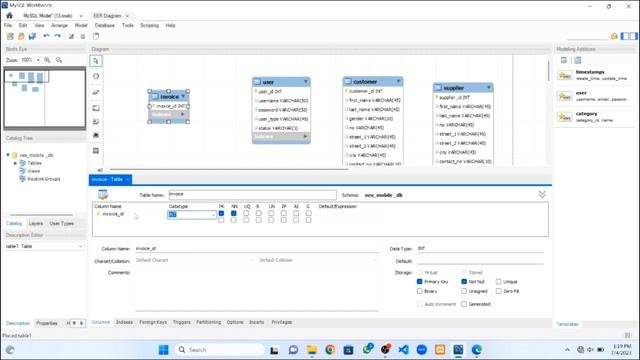Screen dimensions: 640x360
Task: Open the File menu
Action: click(8, 25)
